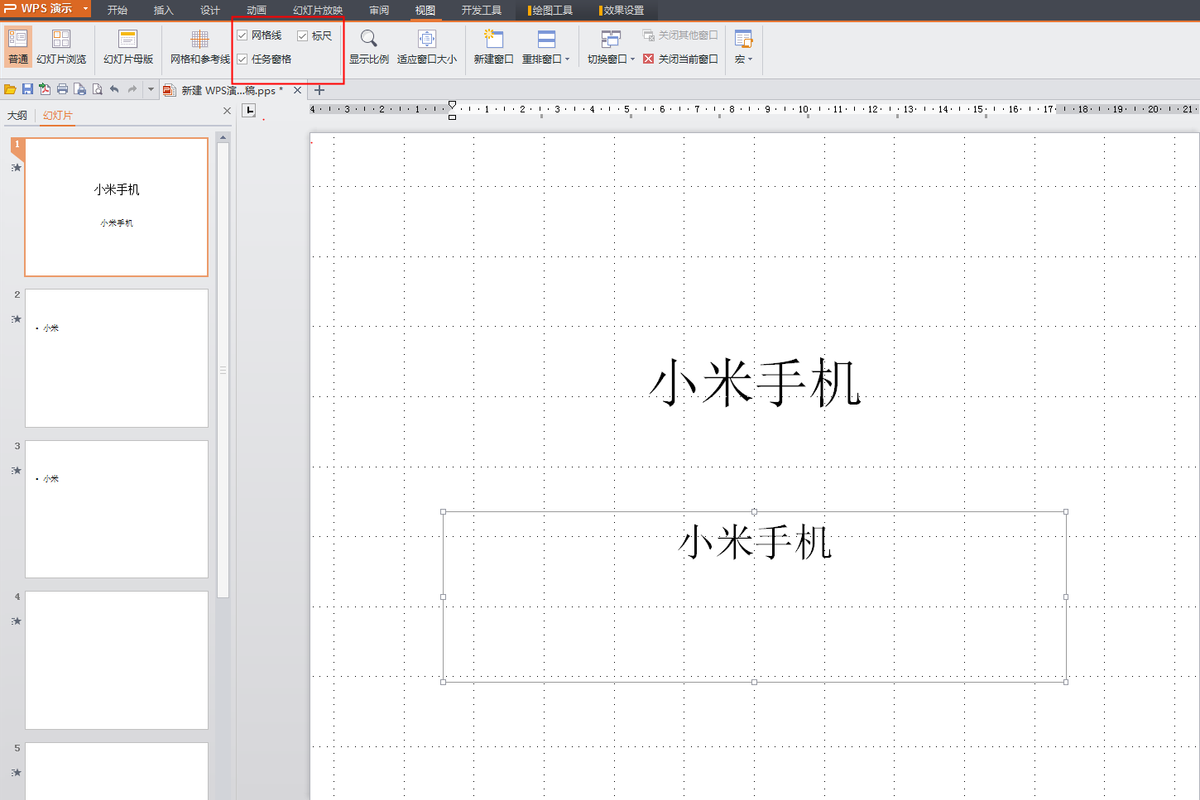
Task: Open a new document tab with plus button
Action: (320, 90)
